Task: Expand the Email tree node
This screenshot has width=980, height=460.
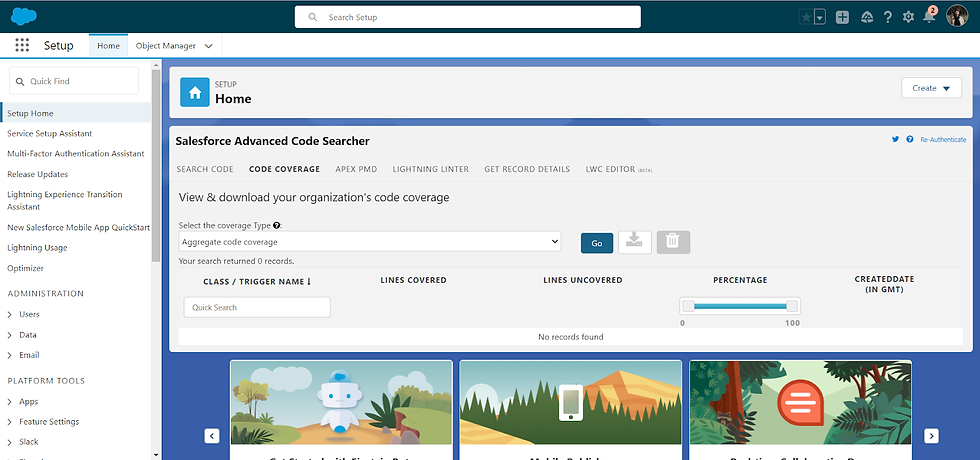Action: point(9,355)
